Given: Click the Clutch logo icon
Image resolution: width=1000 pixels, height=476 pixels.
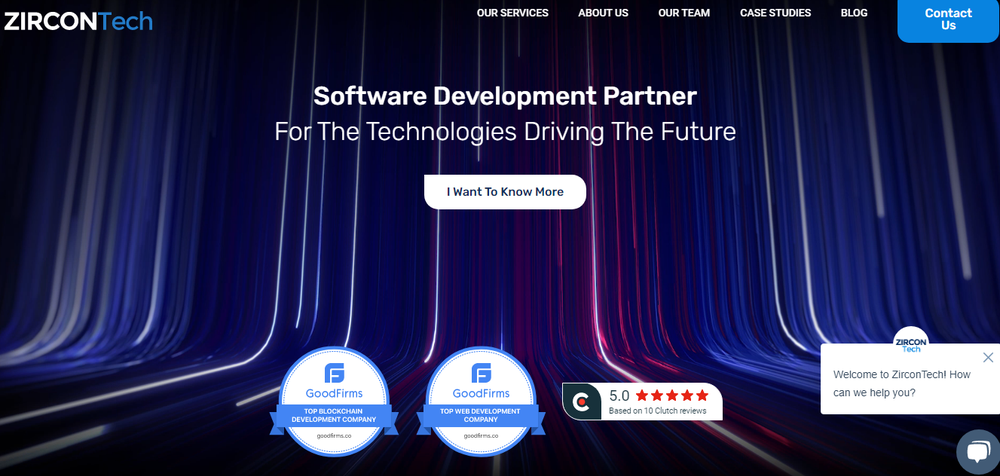Looking at the screenshot, I should (581, 401).
